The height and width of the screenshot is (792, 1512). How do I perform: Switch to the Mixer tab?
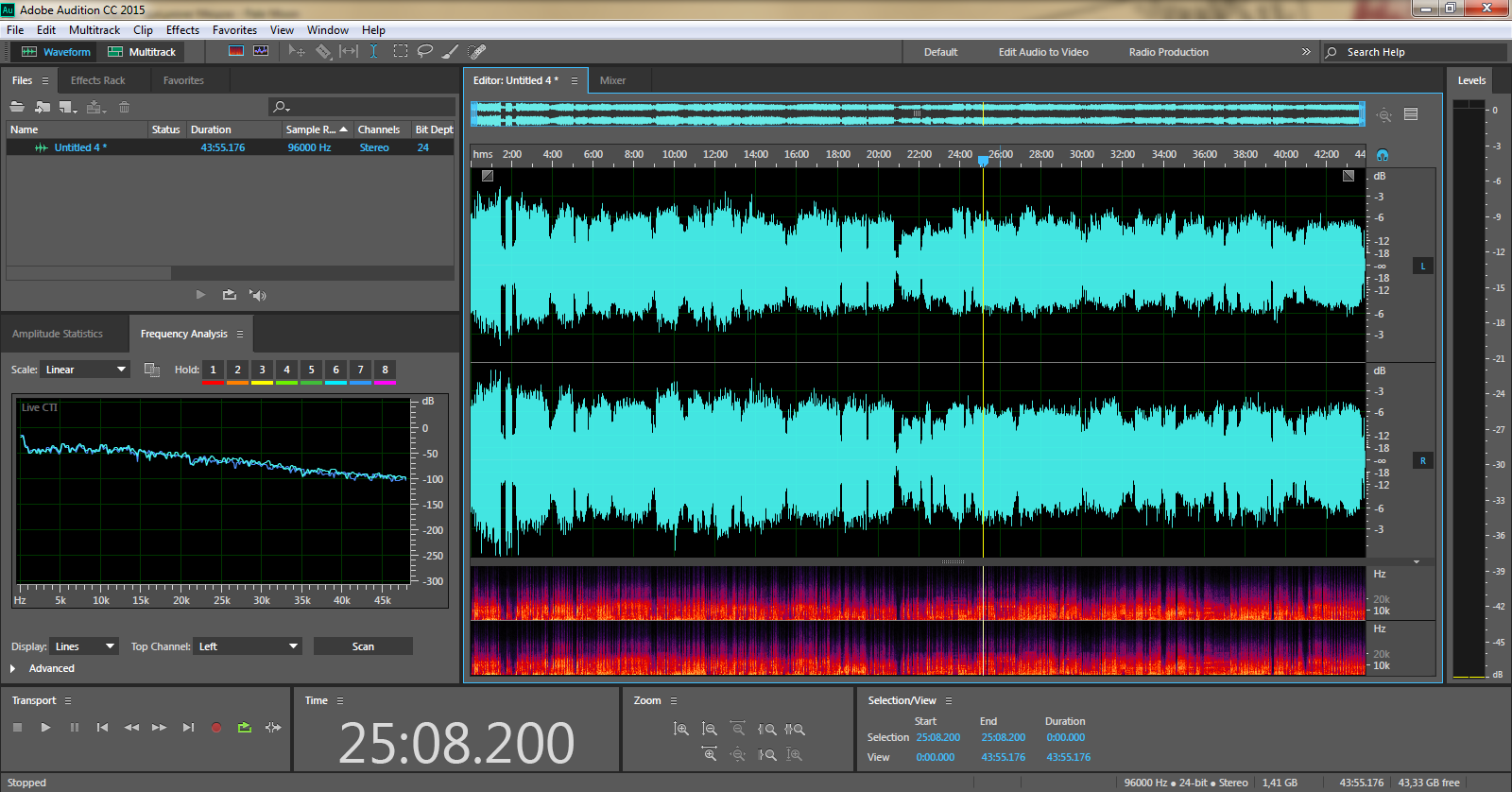pos(612,80)
